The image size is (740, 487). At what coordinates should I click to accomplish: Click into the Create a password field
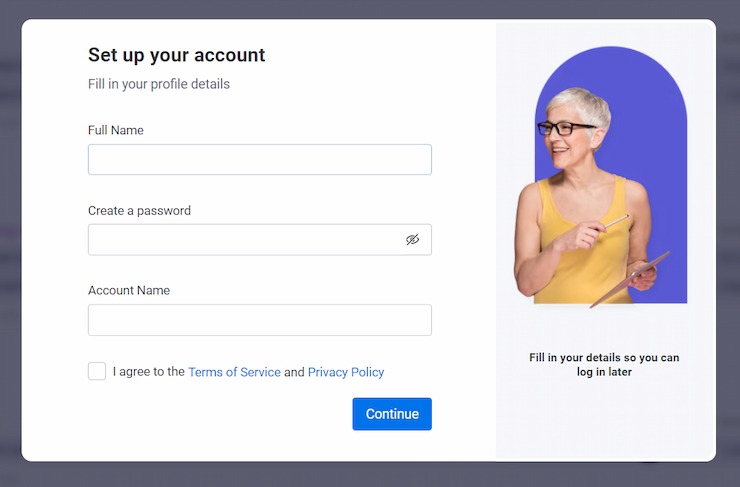click(260, 240)
